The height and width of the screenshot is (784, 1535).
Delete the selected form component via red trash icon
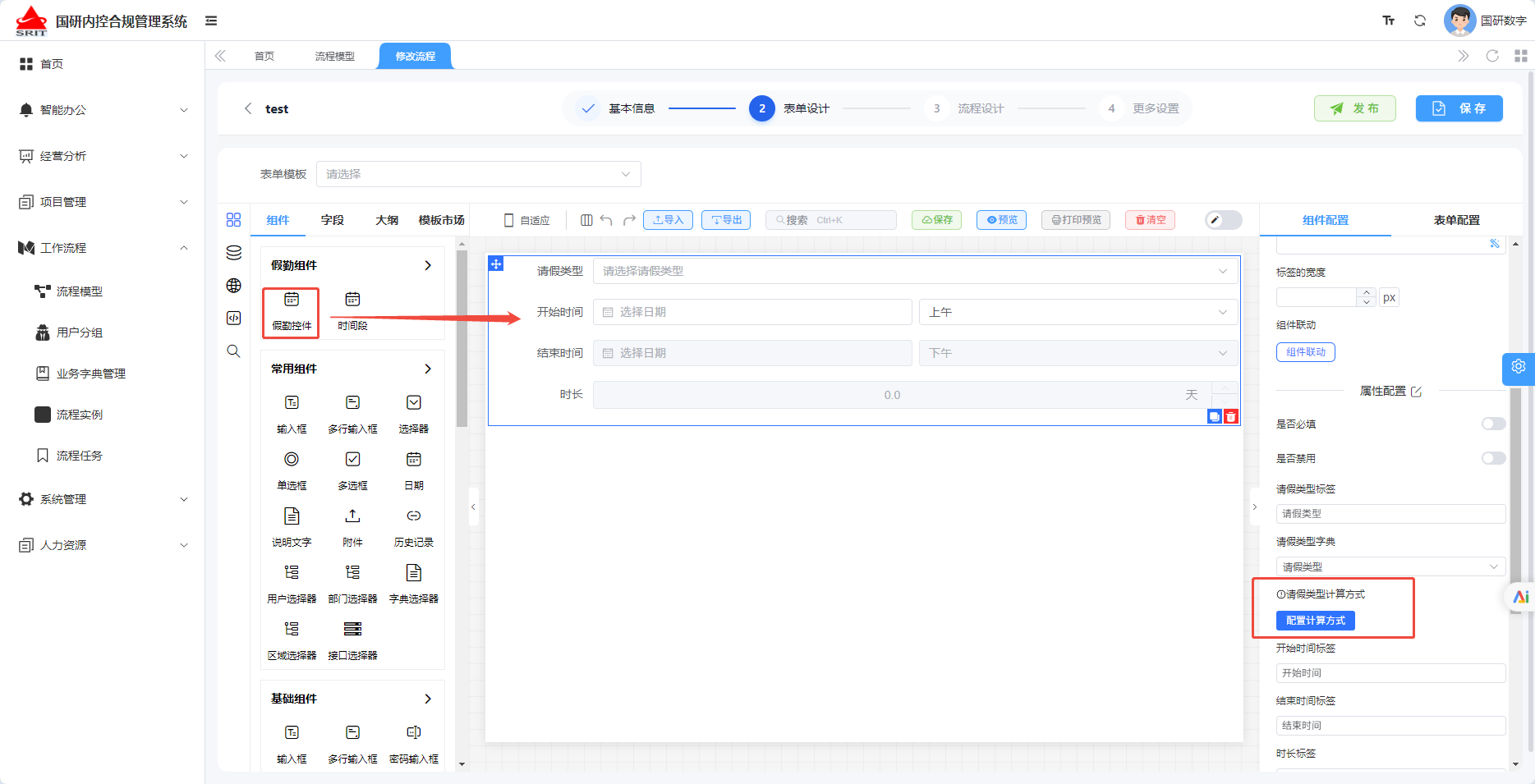(1231, 416)
